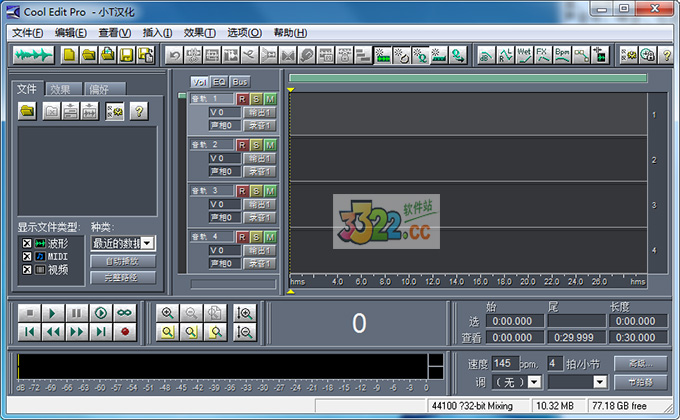The width and height of the screenshot is (680, 420).
Task: Click the Wet toolbar icon
Action: pos(524,56)
